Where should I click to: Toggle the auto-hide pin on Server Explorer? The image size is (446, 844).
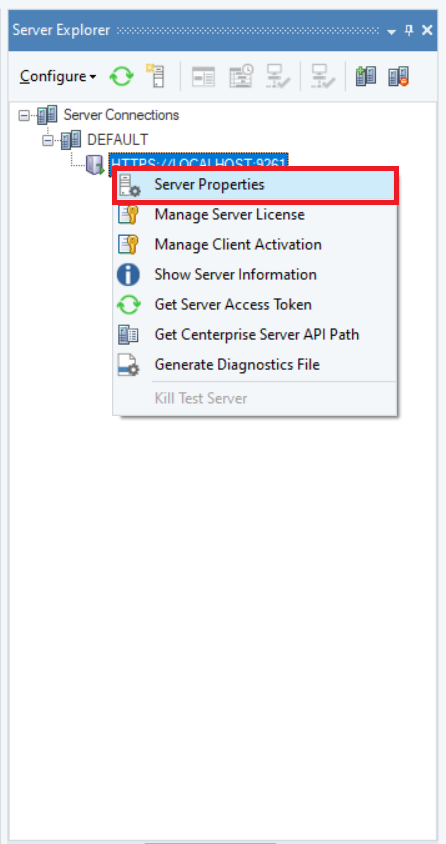click(409, 31)
